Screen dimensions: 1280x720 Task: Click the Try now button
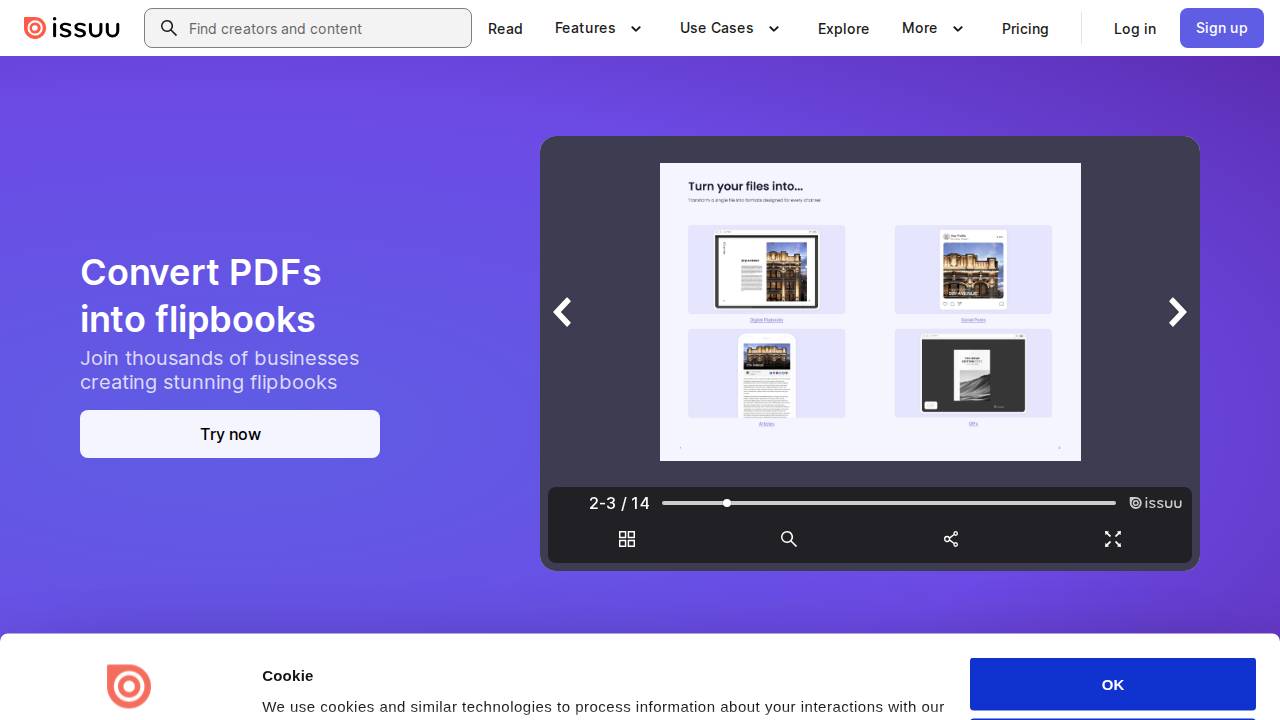(230, 434)
